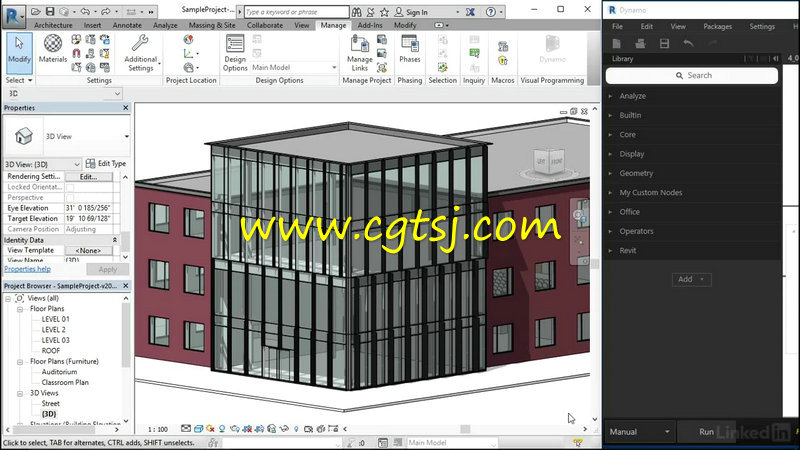Open the Select panel dropdown
Viewport: 800px width, 450px height.
click(x=19, y=81)
